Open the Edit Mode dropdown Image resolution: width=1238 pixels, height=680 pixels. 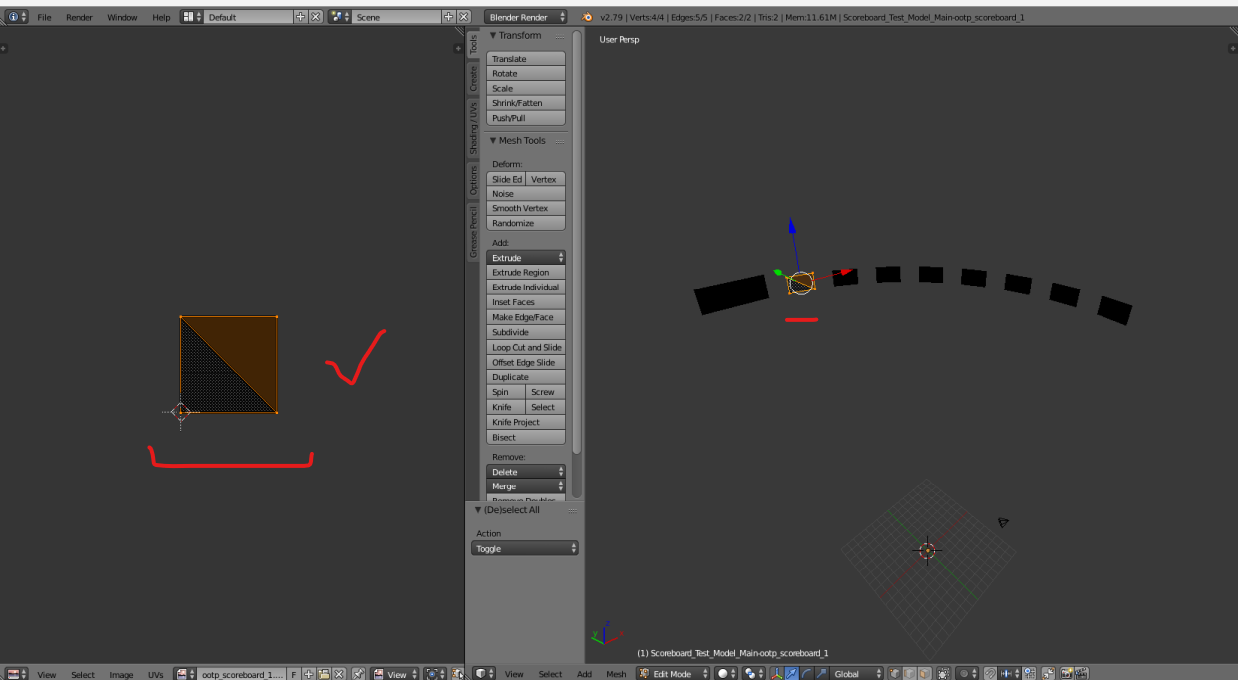pos(674,674)
